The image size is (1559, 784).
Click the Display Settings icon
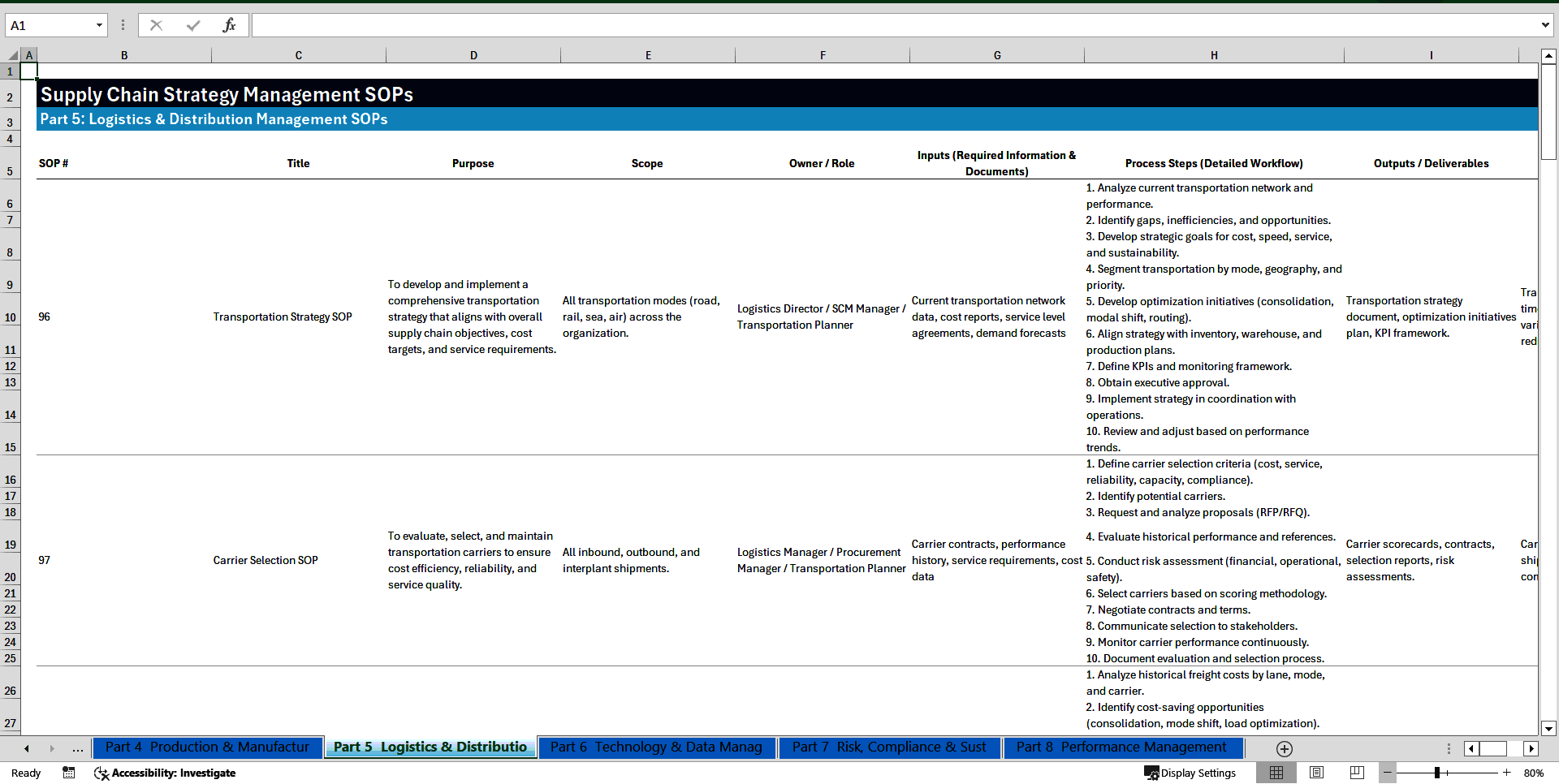click(1152, 773)
